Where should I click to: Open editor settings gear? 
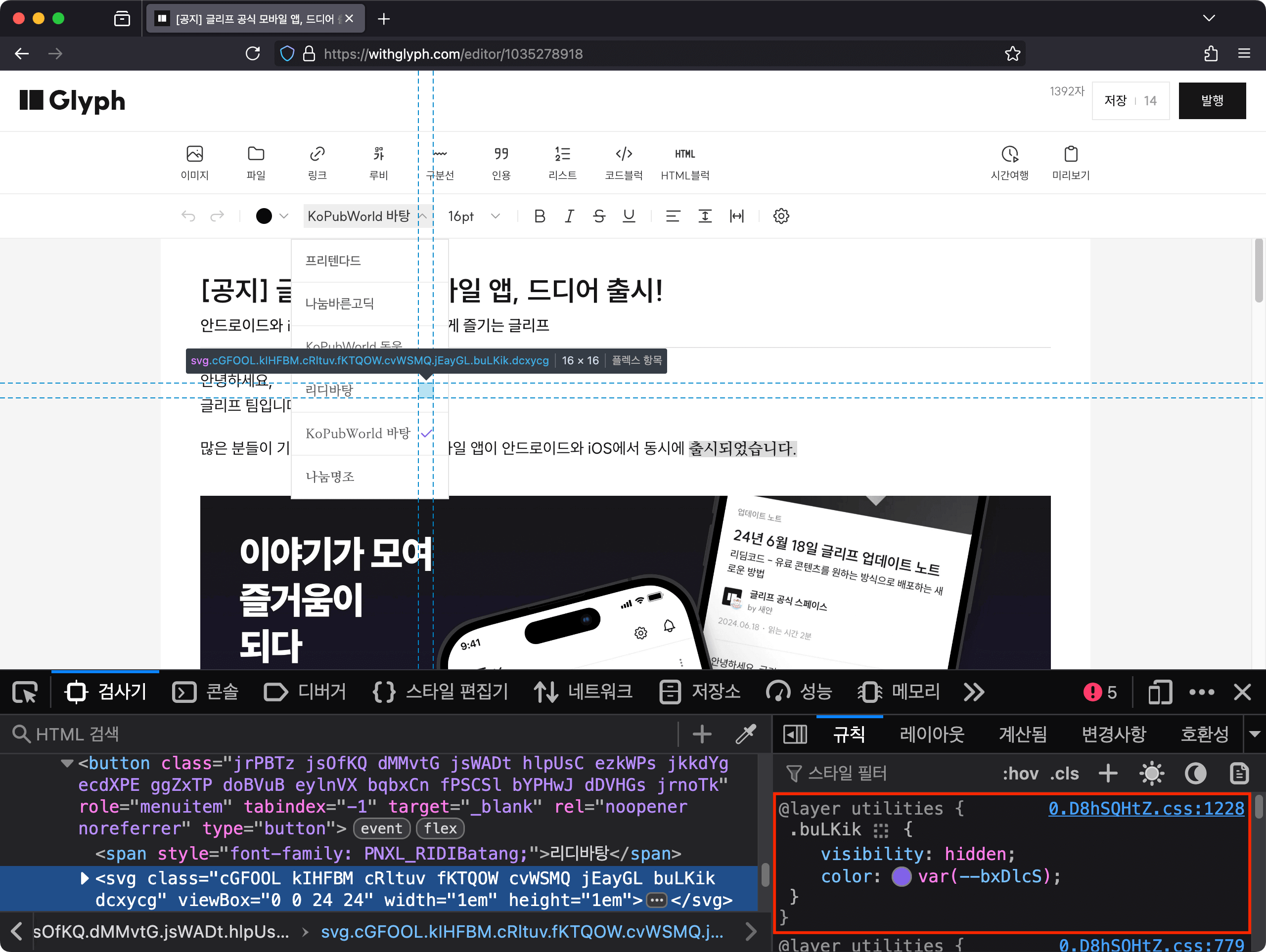(781, 216)
